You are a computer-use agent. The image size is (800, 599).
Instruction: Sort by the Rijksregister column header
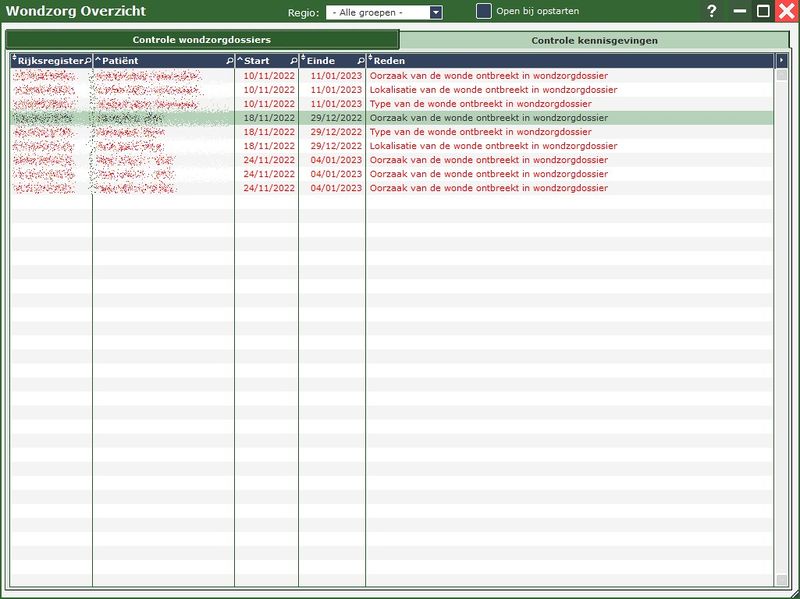coord(48,61)
